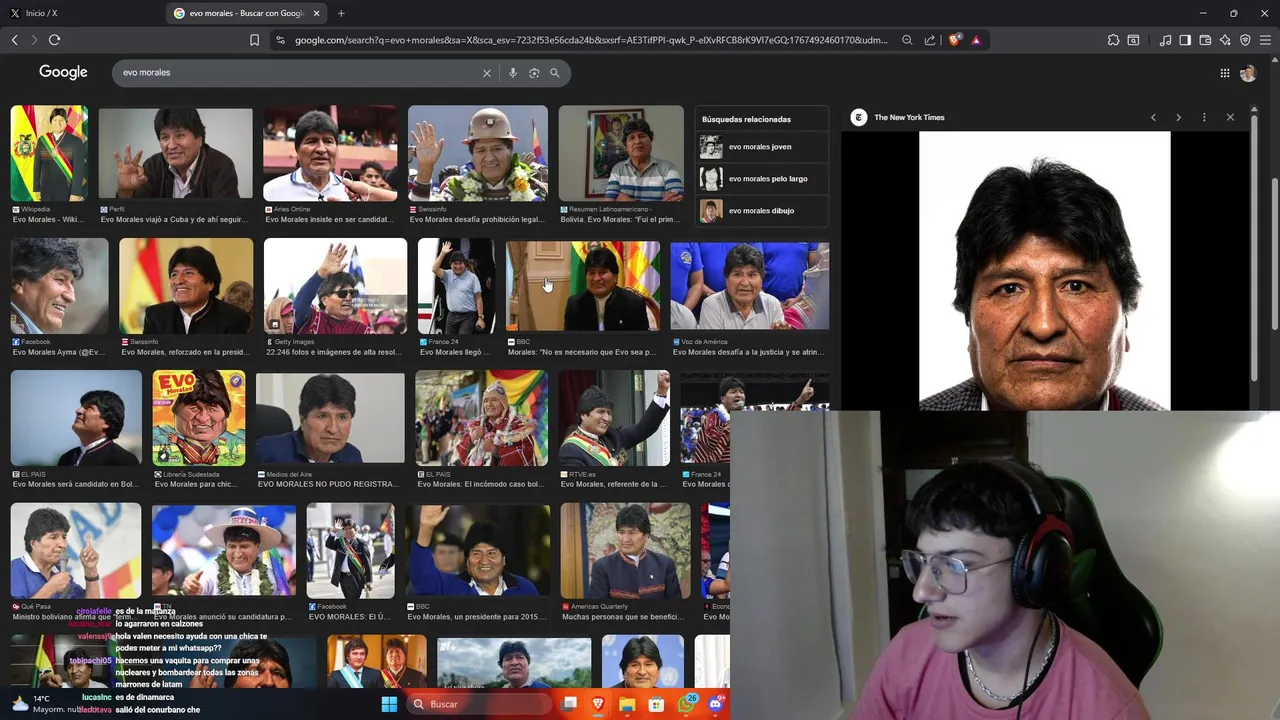Search by image with the Lens icon
Viewport: 1280px width, 720px height.
tap(534, 73)
